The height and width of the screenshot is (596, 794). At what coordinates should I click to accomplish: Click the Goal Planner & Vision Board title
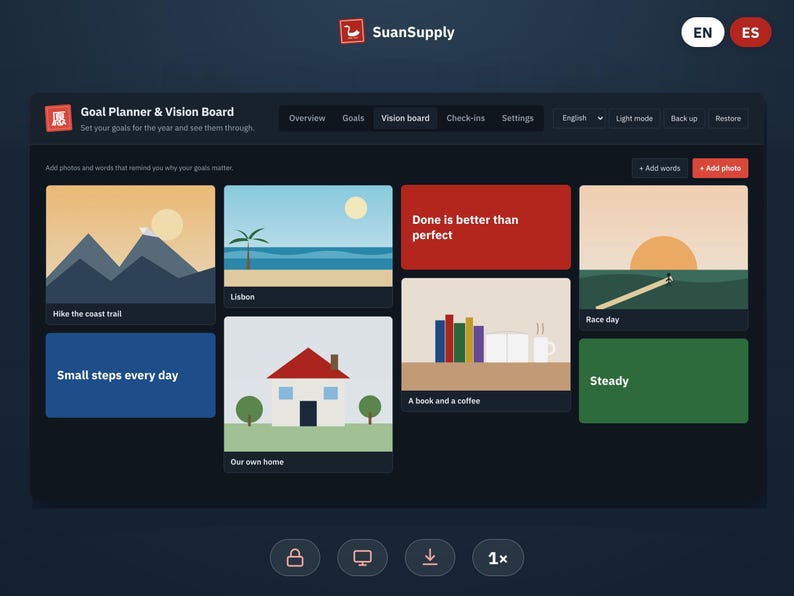click(157, 112)
